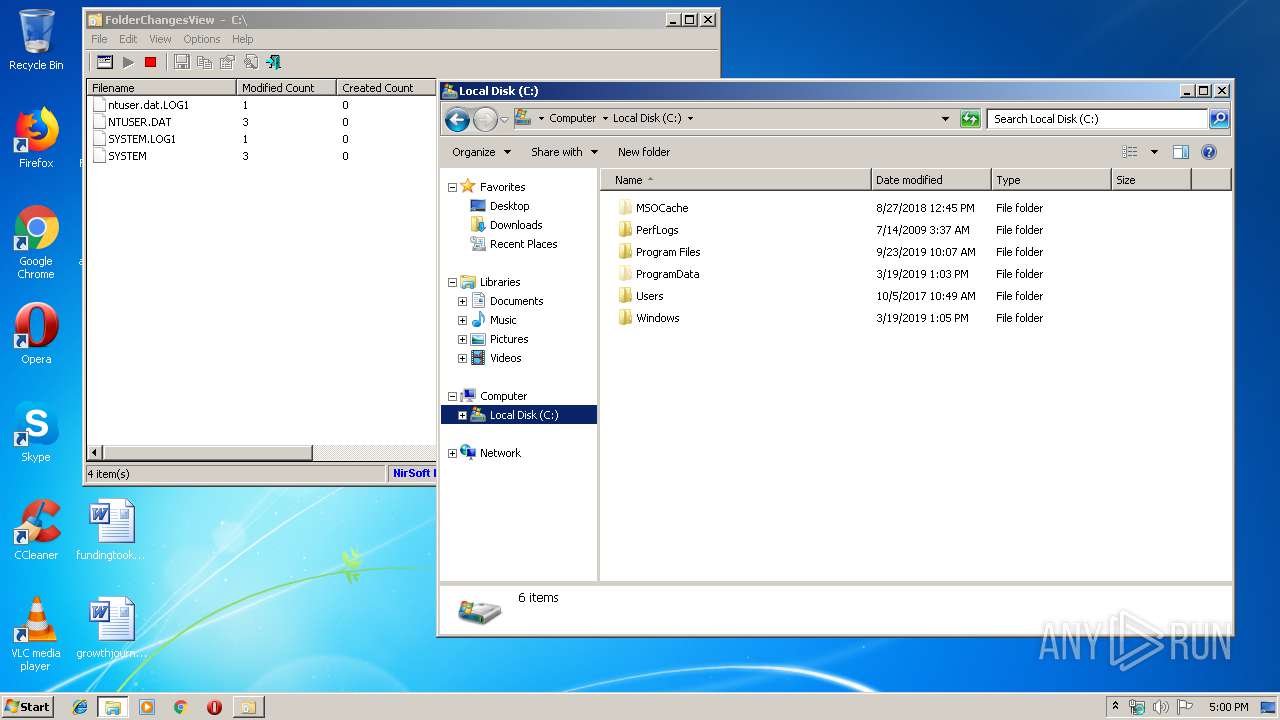
Task: Click the Exit icon in FolderChangesView toolbar
Action: coord(273,62)
